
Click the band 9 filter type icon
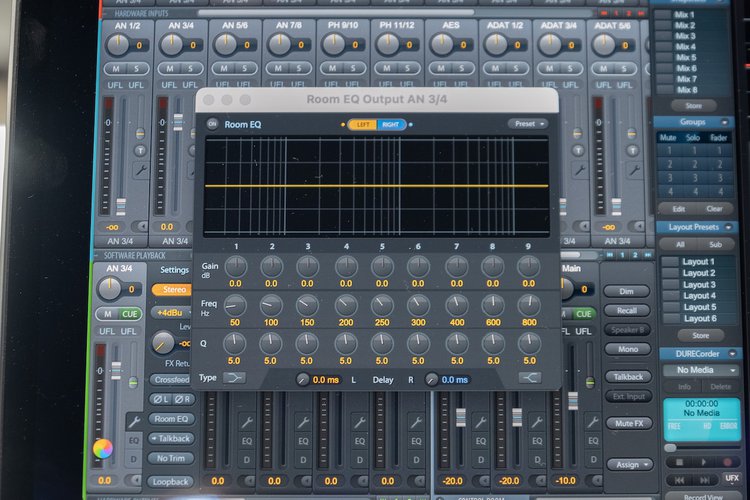pyautogui.click(x=530, y=378)
